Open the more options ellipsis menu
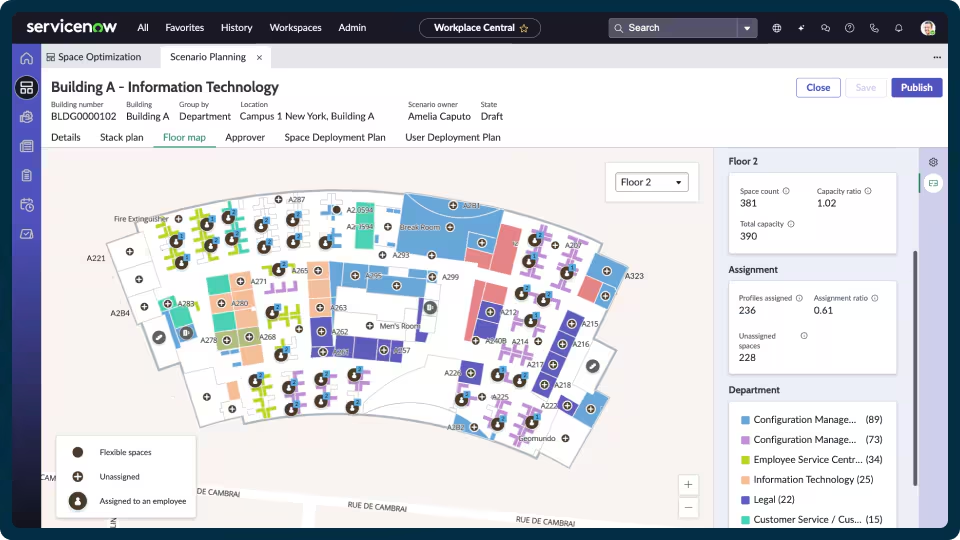 point(937,58)
